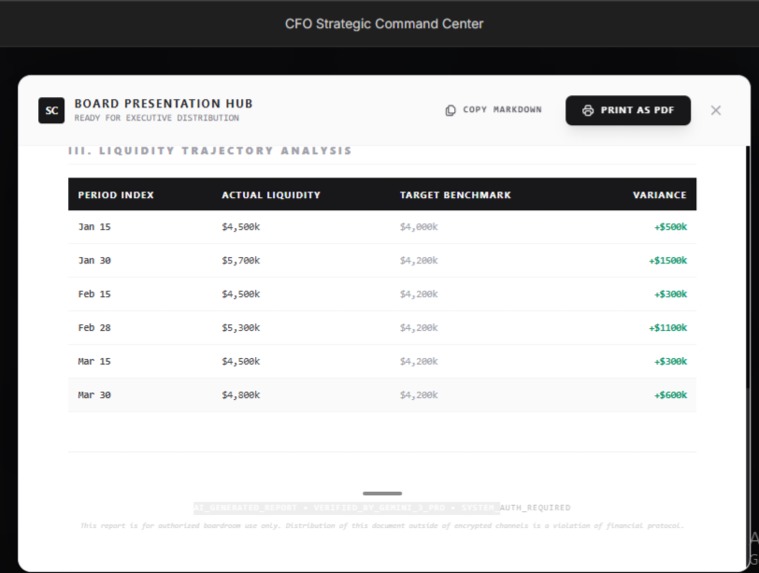Click the authorized boardroom use disclaimer text
The image size is (759, 573).
(x=382, y=526)
